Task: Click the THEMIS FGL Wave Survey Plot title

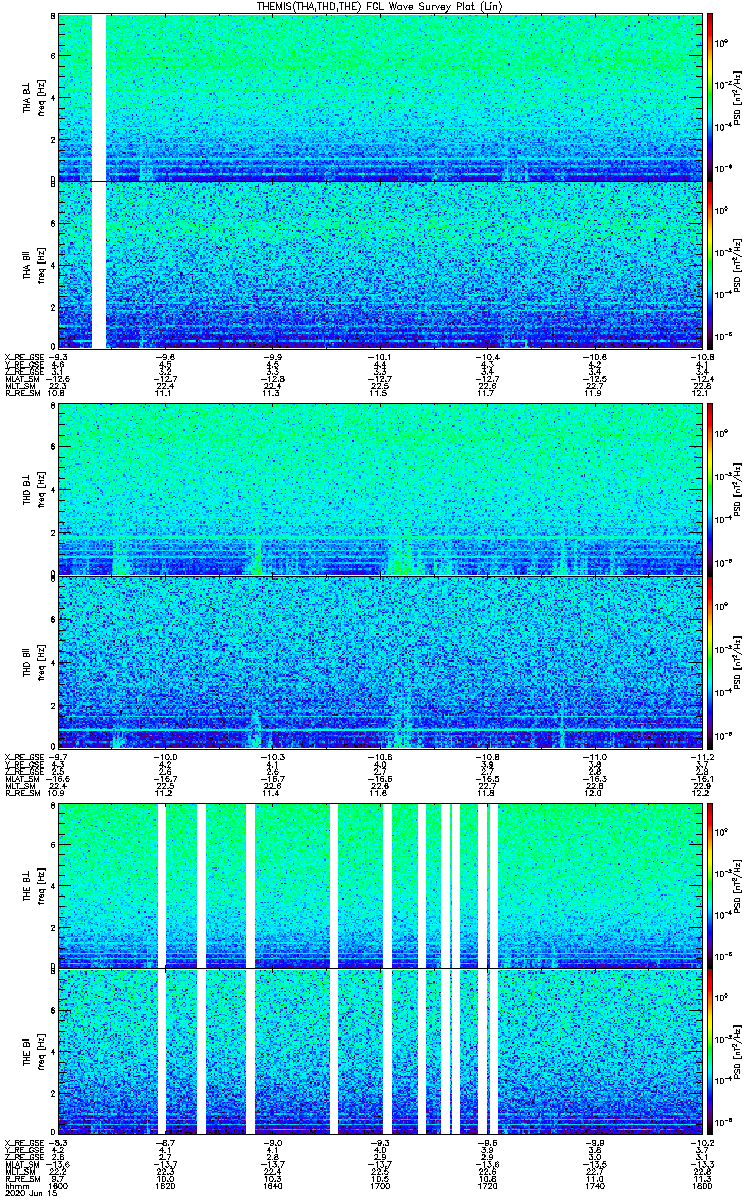Action: click(381, 6)
